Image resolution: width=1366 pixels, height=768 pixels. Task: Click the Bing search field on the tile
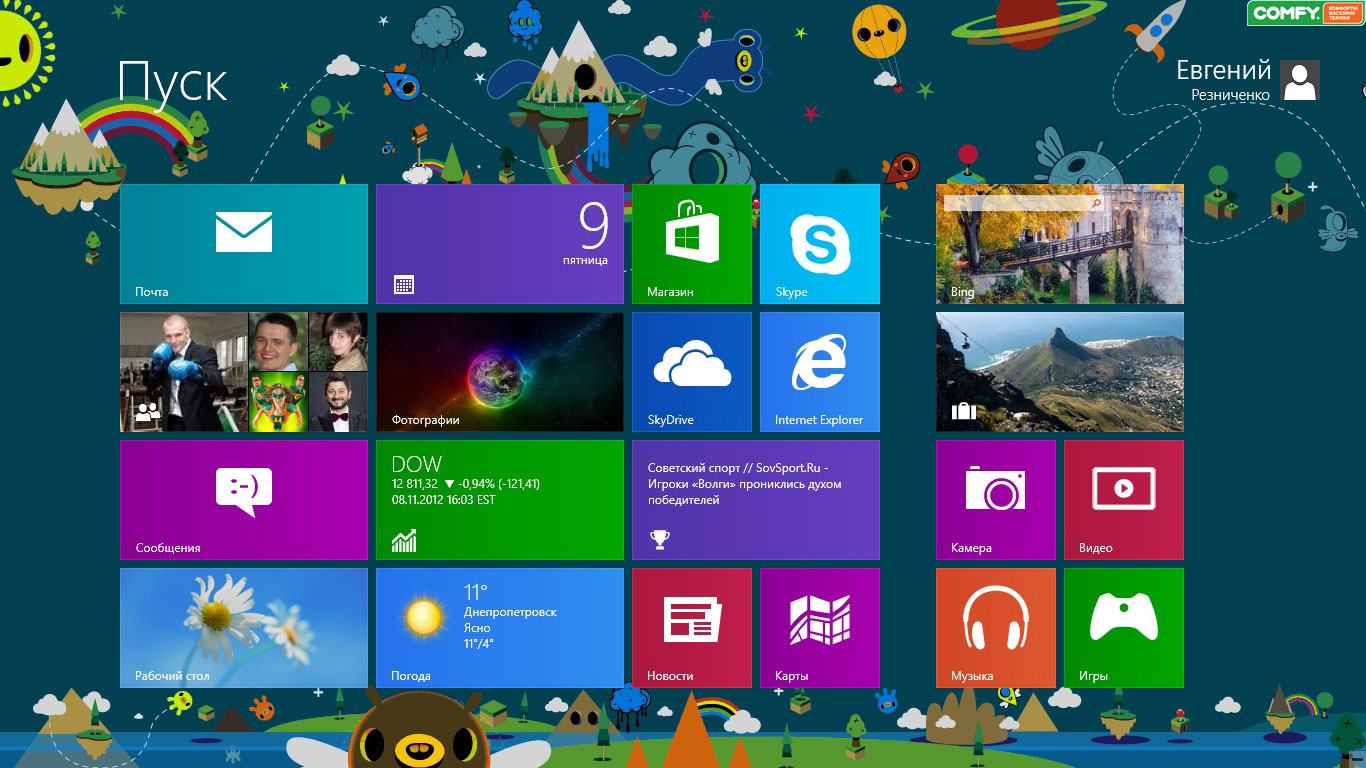point(1024,202)
